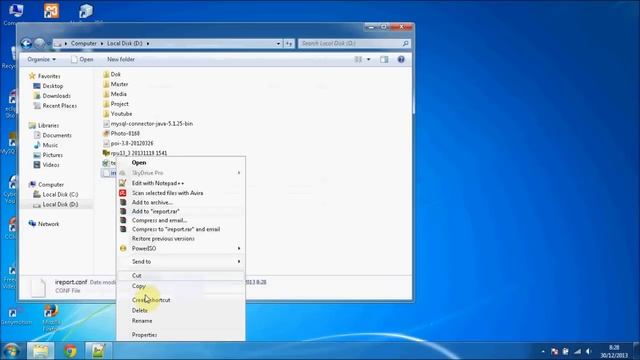Viewport: 640px width, 360px height.
Task: Click the third pinned taskbar application icon
Action: [x=98, y=351]
